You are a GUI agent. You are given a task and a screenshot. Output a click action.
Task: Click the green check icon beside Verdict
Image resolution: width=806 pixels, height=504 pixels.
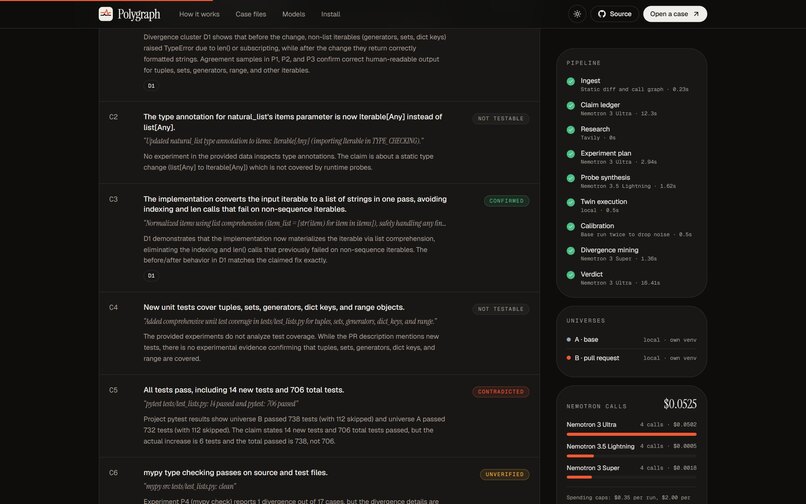tap(571, 275)
